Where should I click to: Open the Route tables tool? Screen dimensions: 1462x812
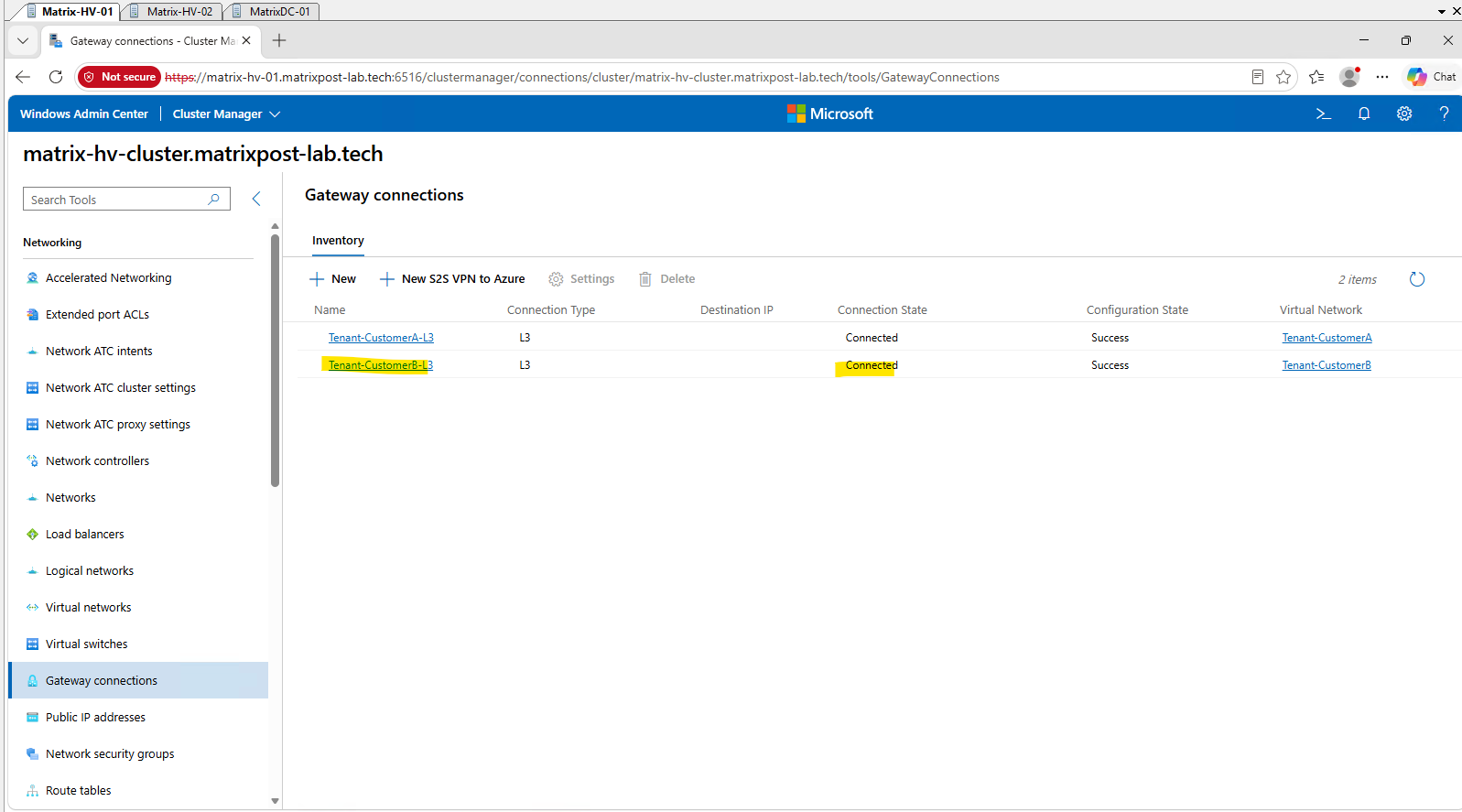[78, 790]
